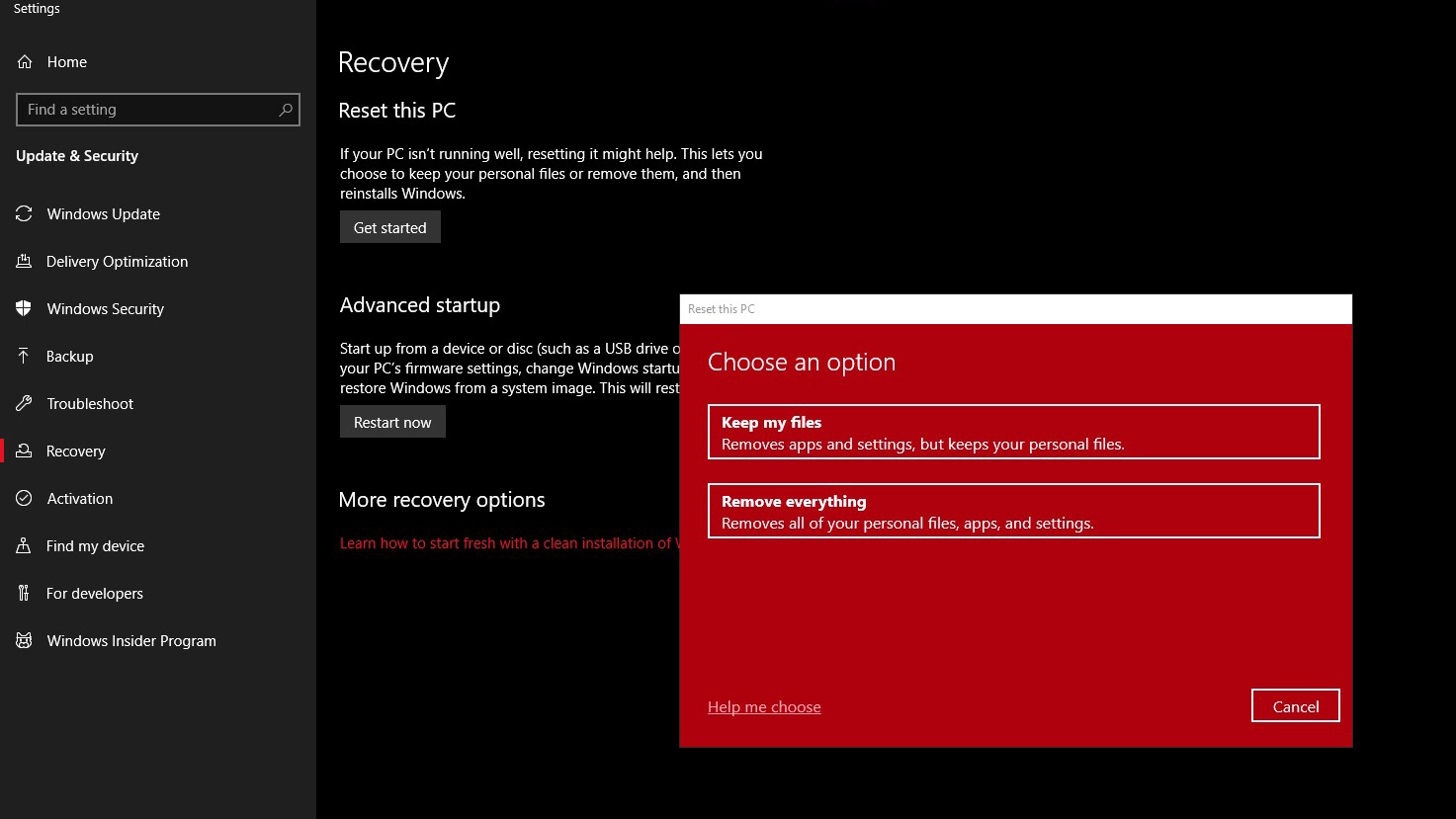Click the Home house icon
The image size is (1456, 819).
tap(25, 62)
